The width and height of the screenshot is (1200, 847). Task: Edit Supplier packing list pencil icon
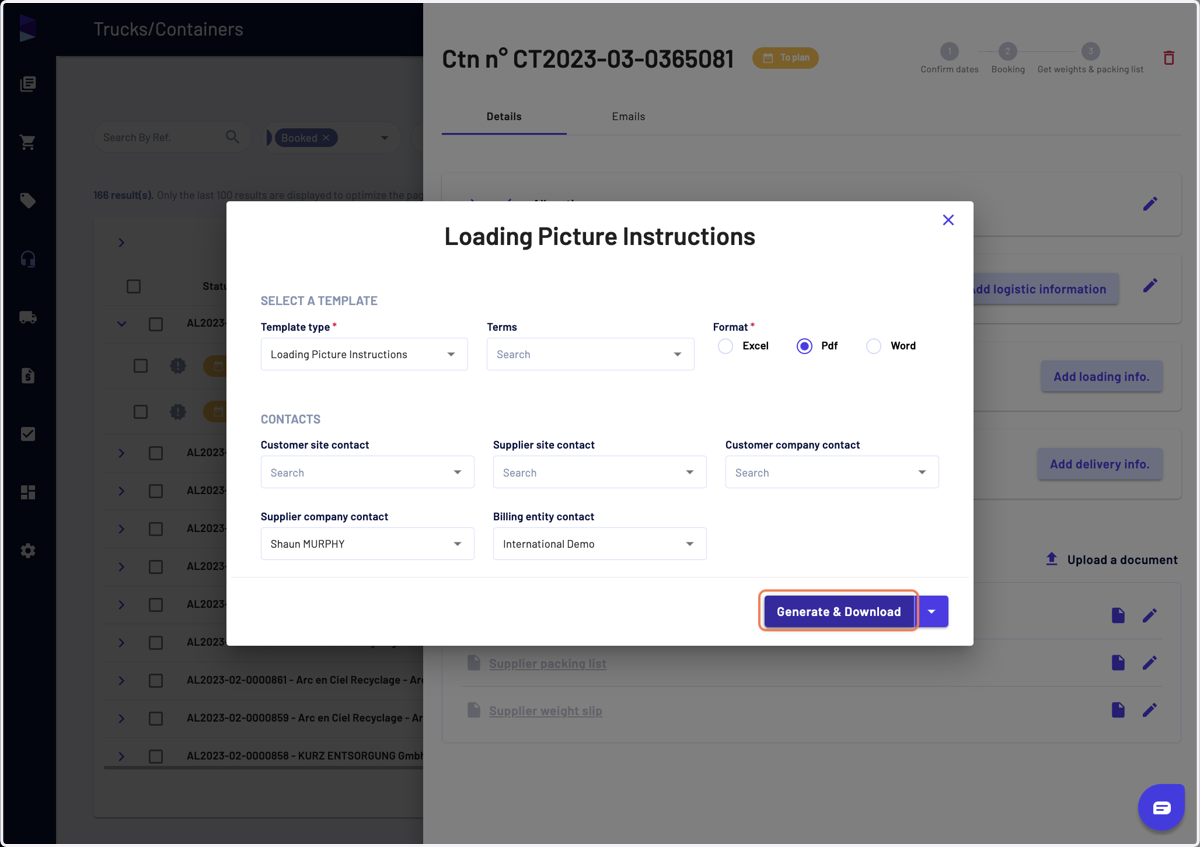coord(1150,663)
